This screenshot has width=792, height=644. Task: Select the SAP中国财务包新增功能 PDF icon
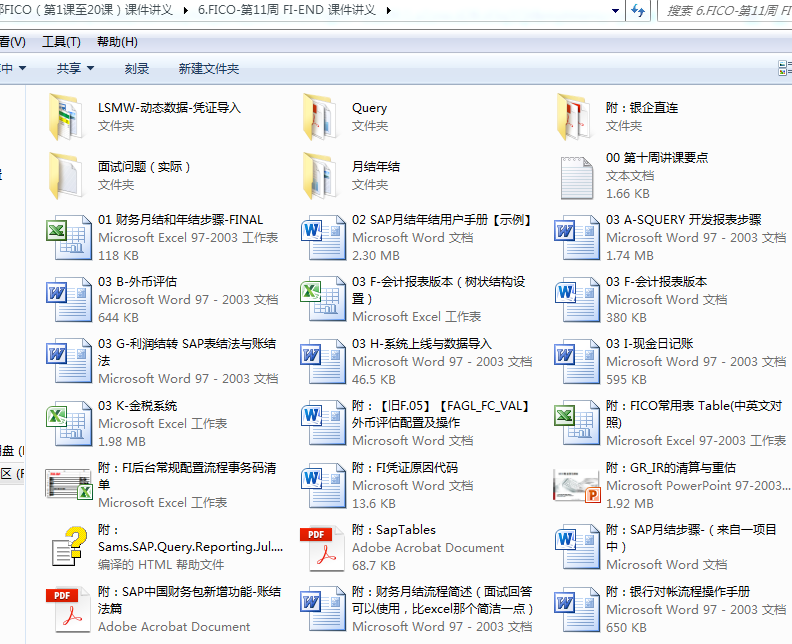pos(68,610)
